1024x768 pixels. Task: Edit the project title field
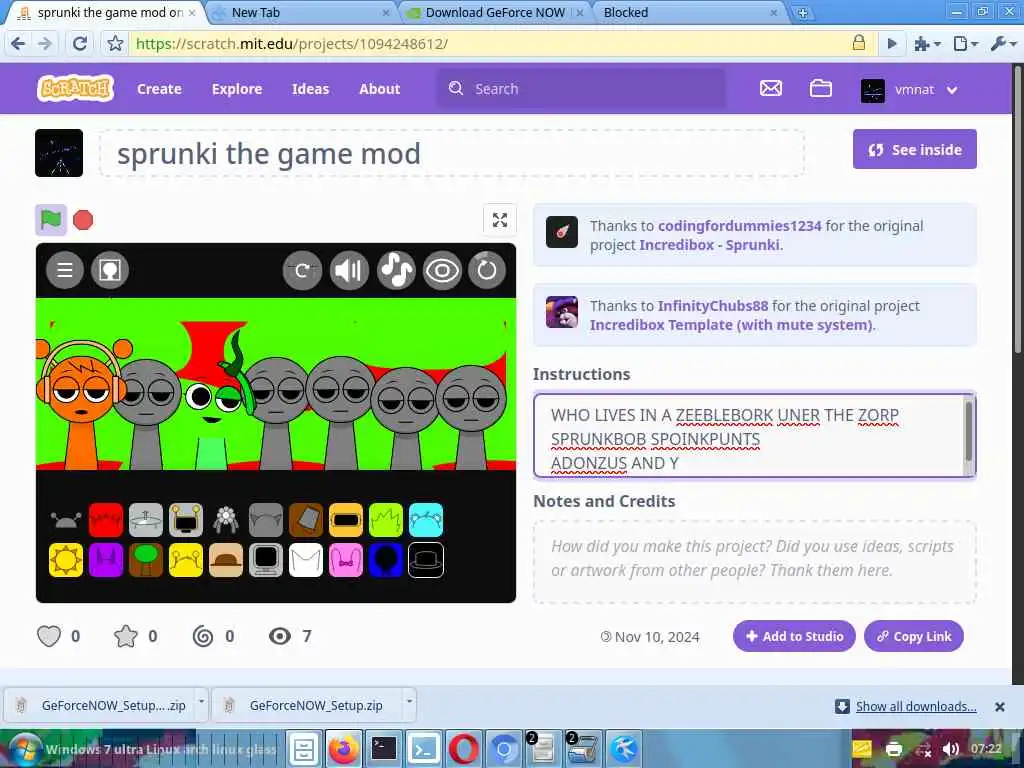point(452,153)
